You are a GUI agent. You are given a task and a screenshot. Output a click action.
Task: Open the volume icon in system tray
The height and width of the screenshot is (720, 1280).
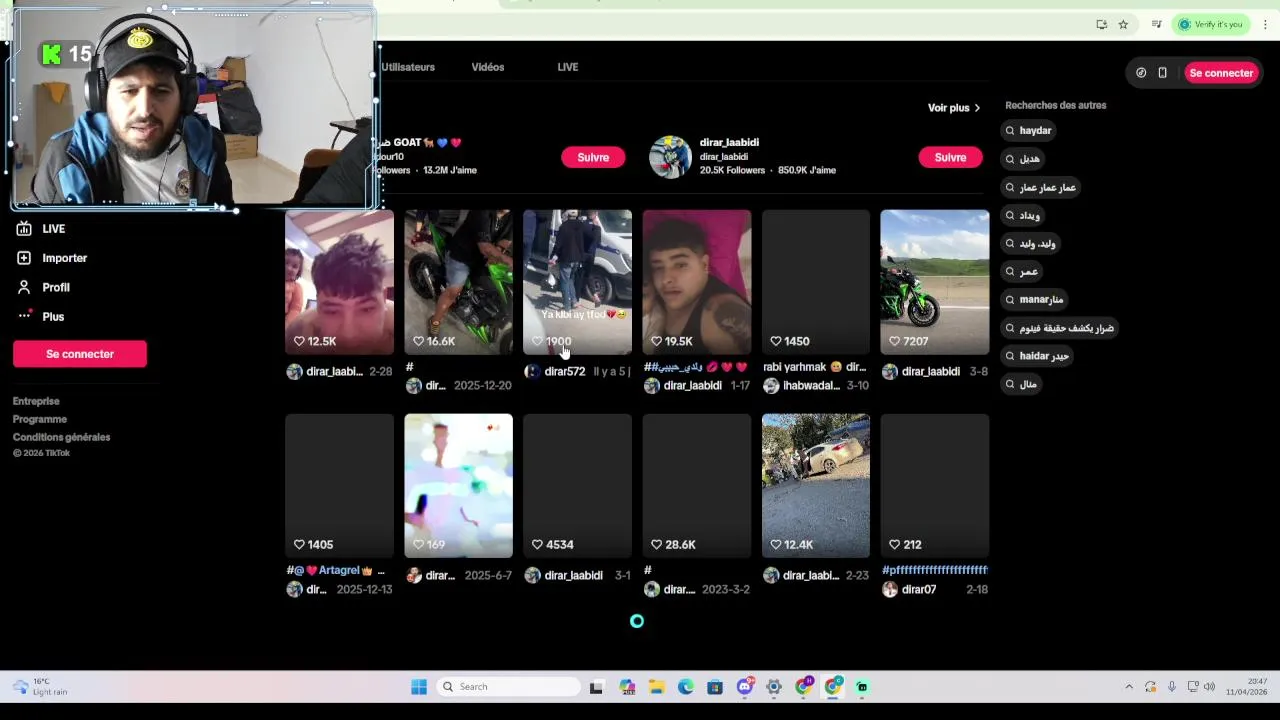[1209, 687]
